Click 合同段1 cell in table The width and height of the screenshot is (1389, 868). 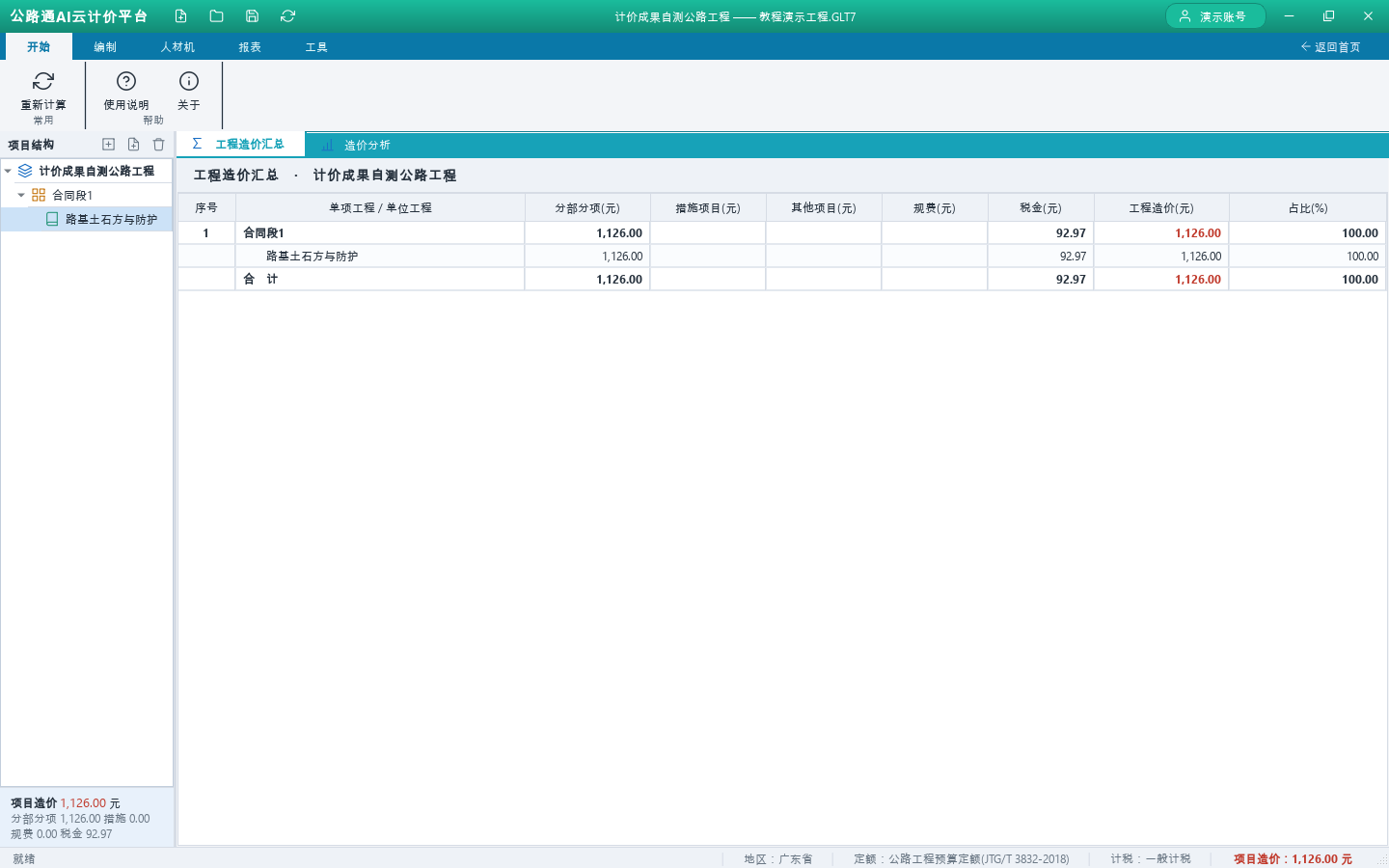click(x=380, y=232)
